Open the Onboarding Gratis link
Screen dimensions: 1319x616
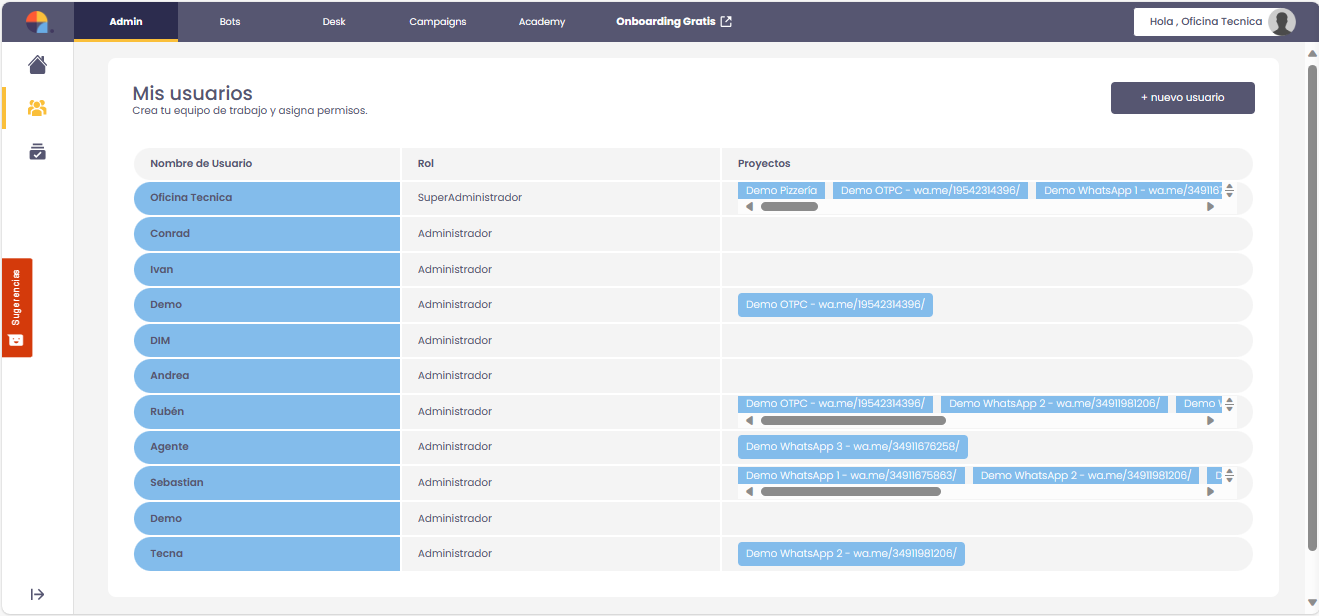(x=666, y=22)
